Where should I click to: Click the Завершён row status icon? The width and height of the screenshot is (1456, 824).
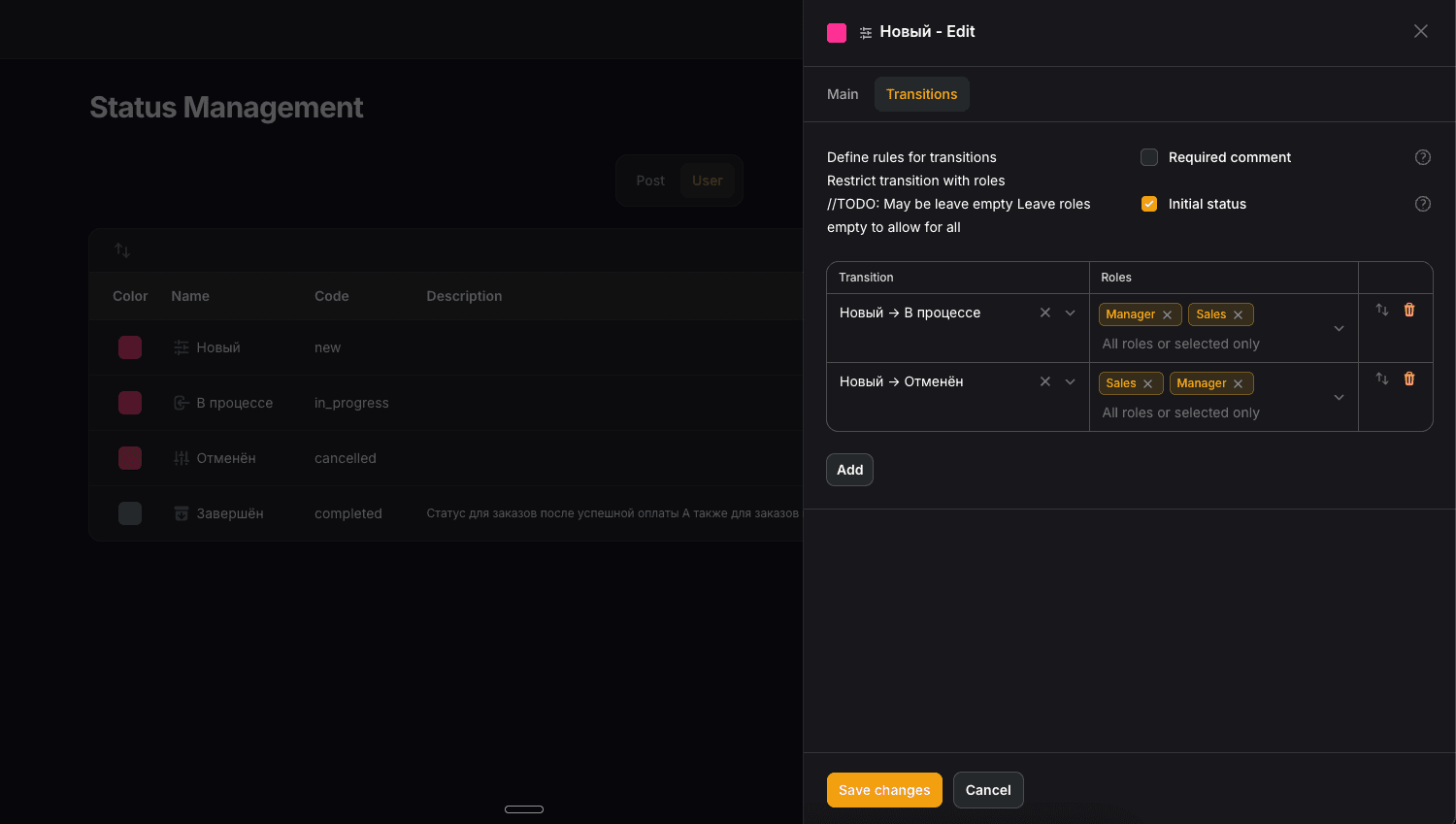[182, 513]
